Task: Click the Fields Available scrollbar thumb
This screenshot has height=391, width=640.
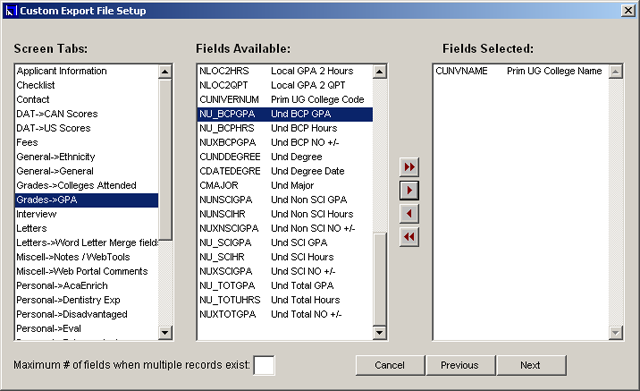Action: tap(379, 279)
